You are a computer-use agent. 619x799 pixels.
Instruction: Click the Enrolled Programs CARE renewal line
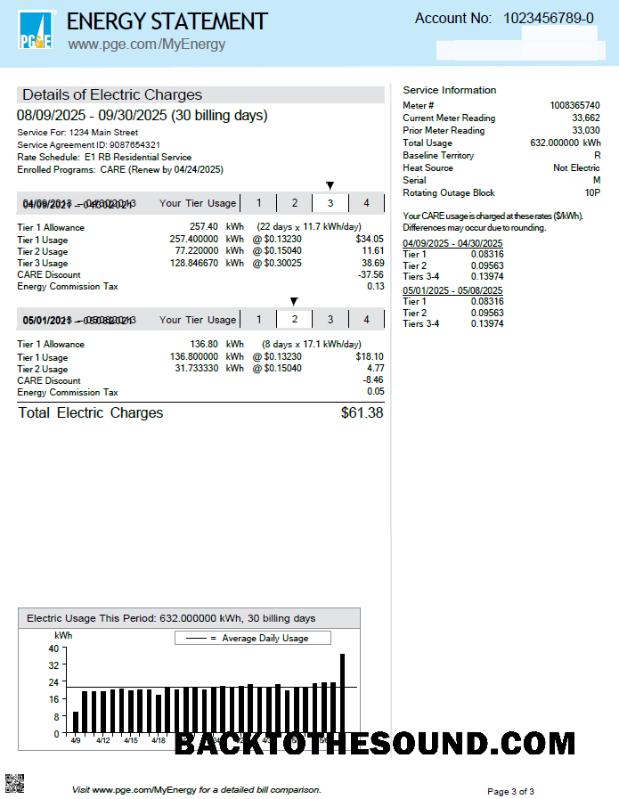(120, 169)
